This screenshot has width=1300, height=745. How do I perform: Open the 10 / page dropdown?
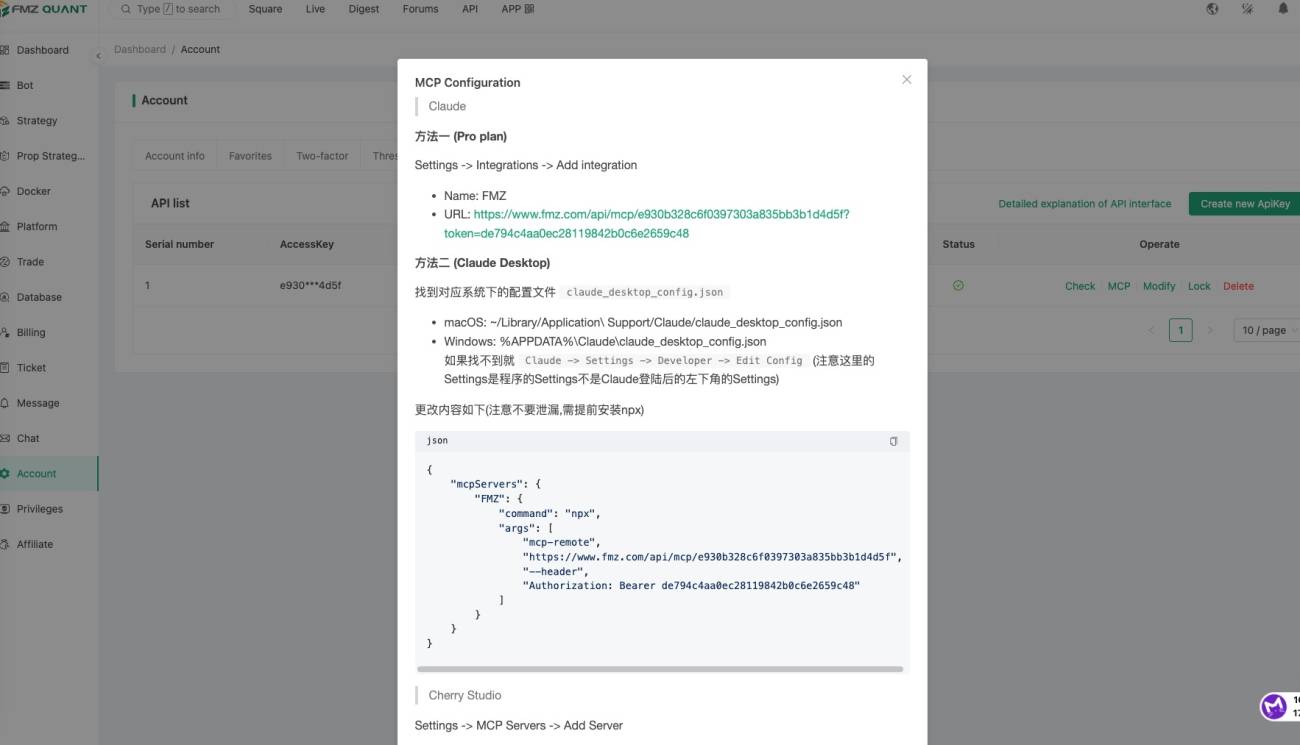pyautogui.click(x=1268, y=330)
